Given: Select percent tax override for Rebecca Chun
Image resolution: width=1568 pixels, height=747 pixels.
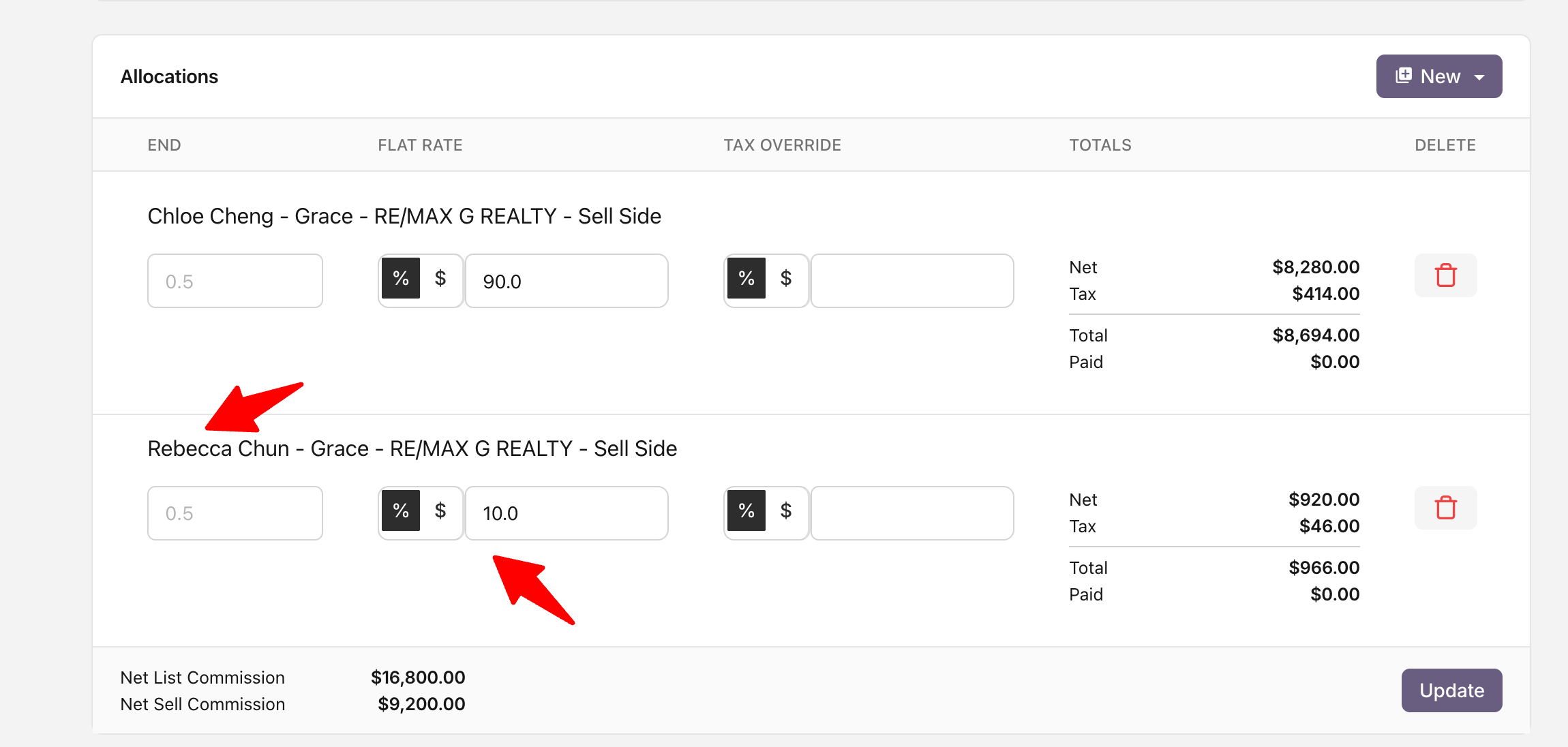Looking at the screenshot, I should pos(747,510).
